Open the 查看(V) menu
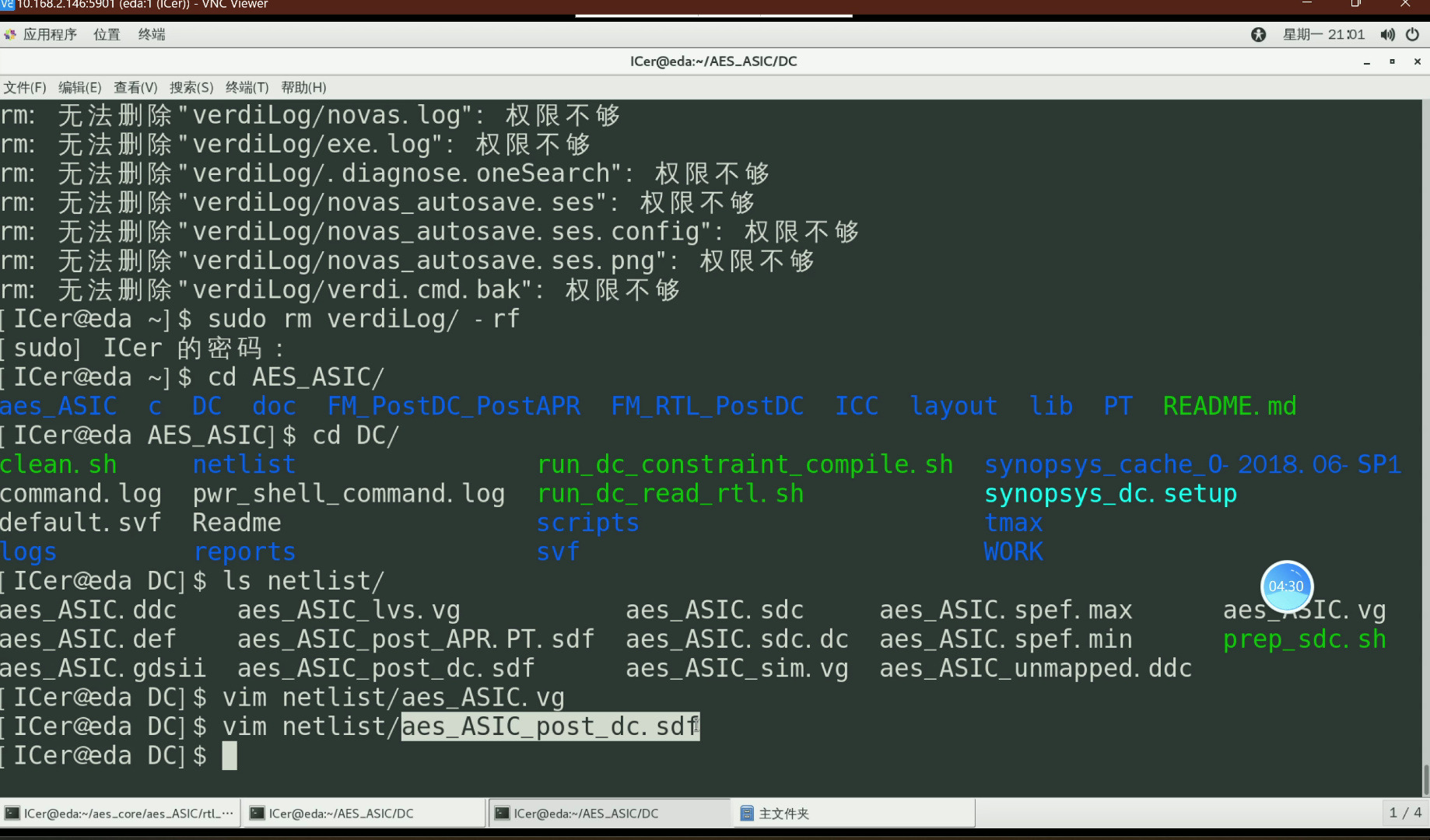The height and width of the screenshot is (840, 1430). (x=135, y=87)
